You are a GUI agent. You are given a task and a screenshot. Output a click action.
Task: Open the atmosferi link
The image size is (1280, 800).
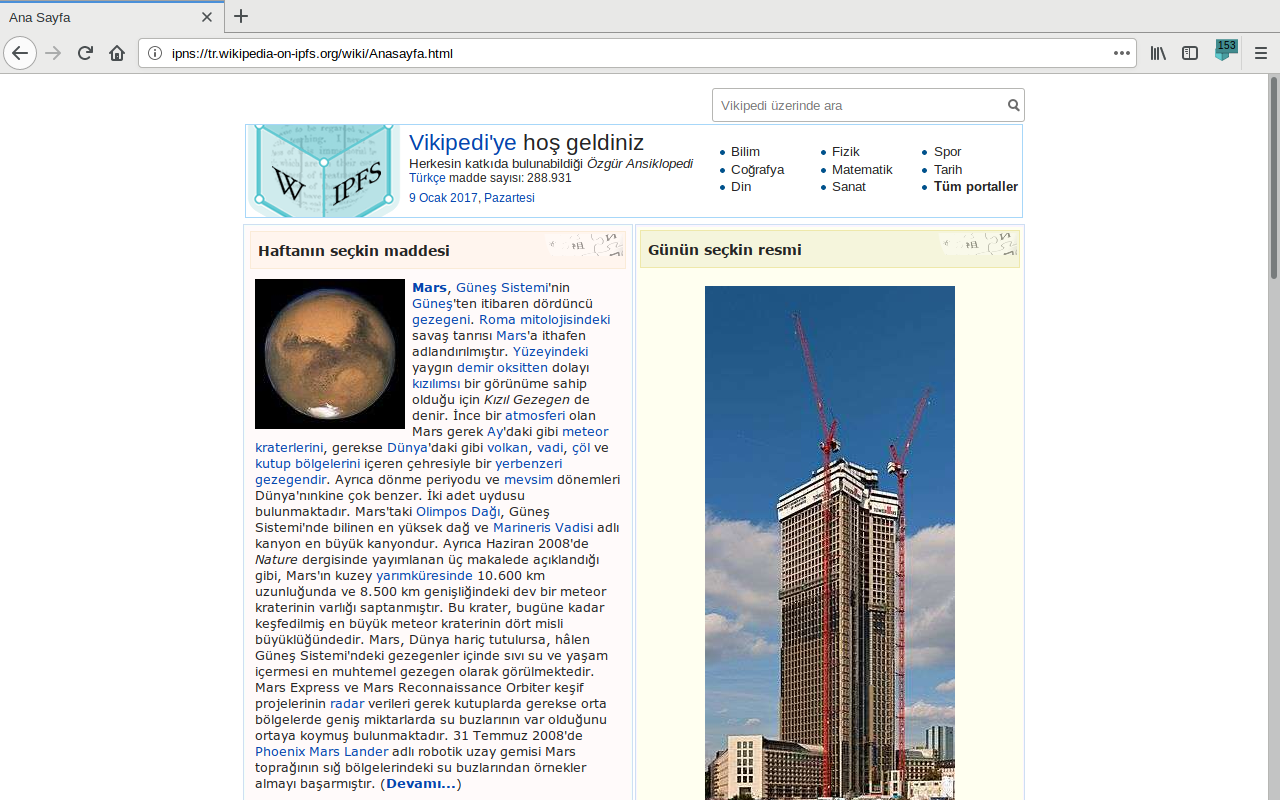[x=535, y=416]
